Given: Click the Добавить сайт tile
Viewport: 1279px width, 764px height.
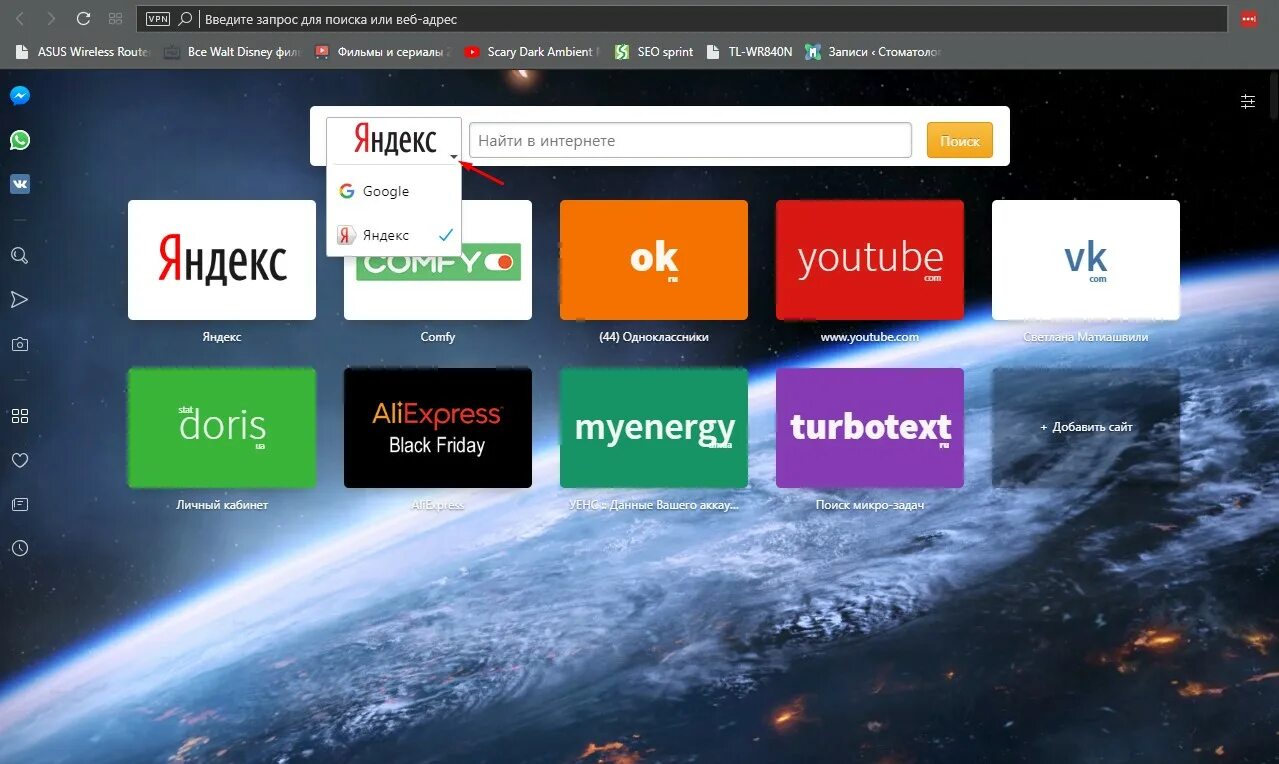Looking at the screenshot, I should tap(1086, 427).
